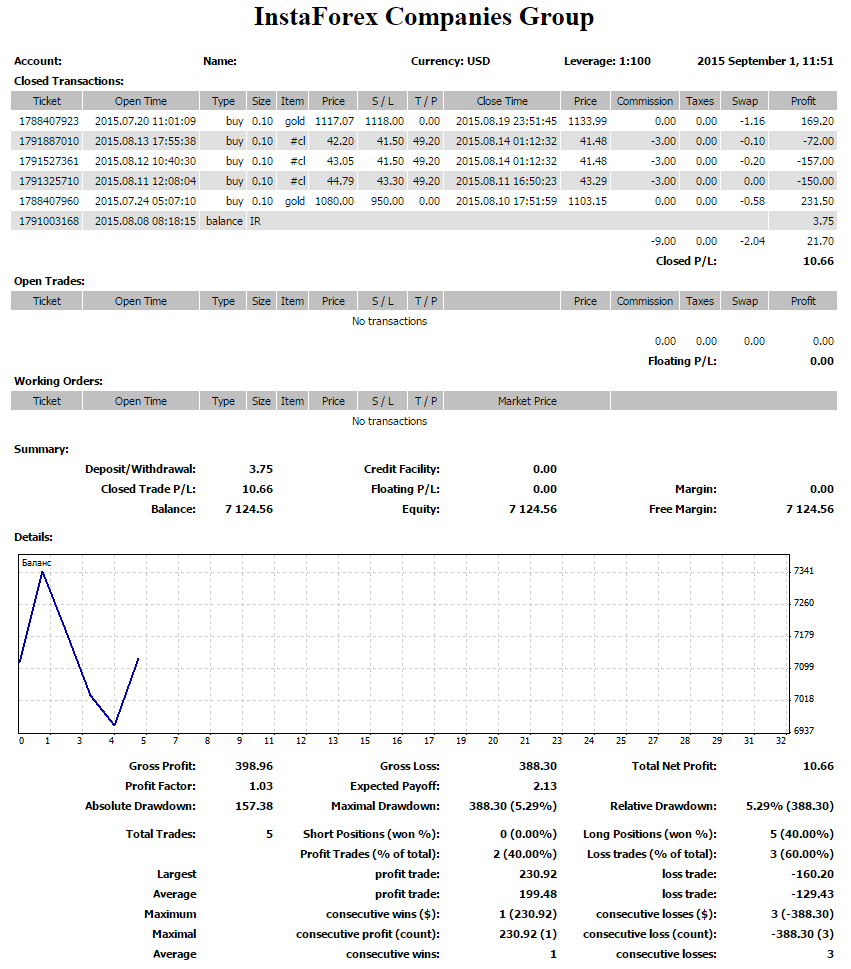Click the profit value -72.00
Image resolution: width=851 pixels, height=969 pixels.
point(819,141)
